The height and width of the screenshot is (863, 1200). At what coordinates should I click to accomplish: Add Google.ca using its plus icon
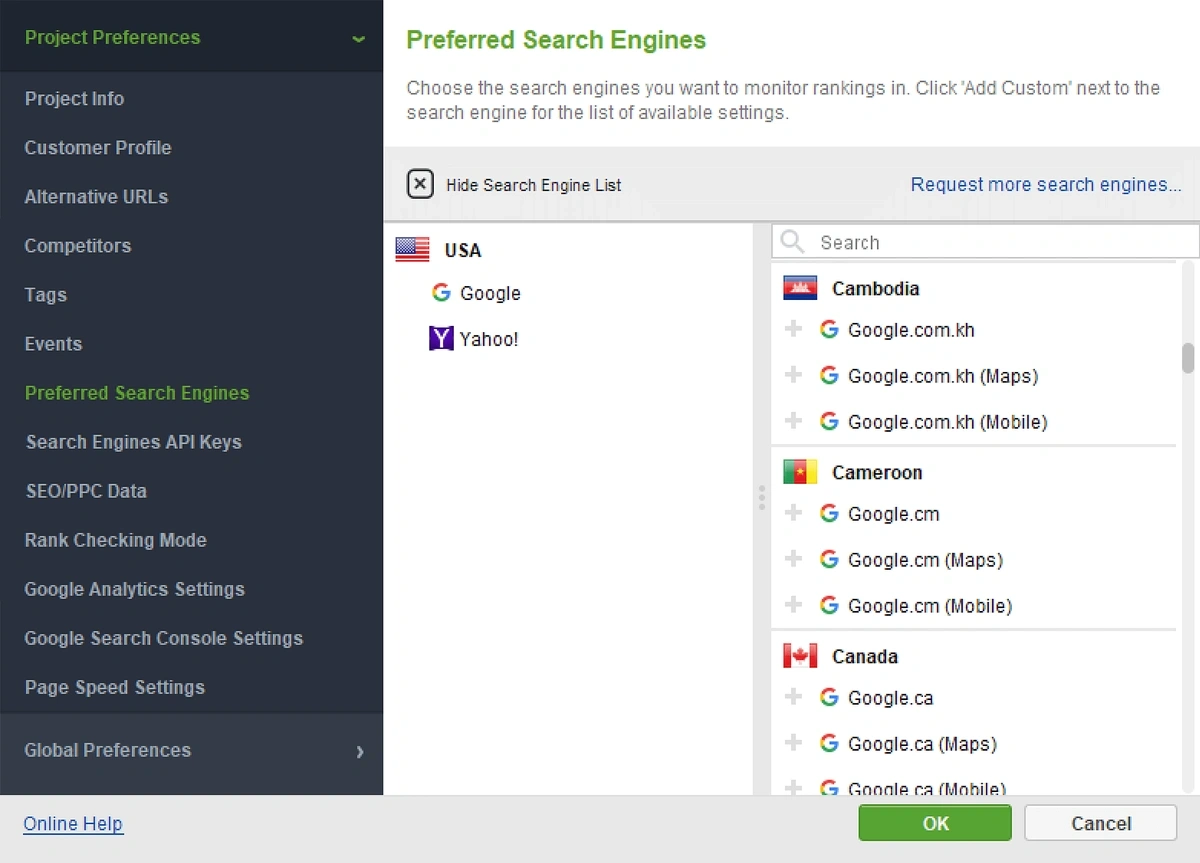[x=794, y=697]
